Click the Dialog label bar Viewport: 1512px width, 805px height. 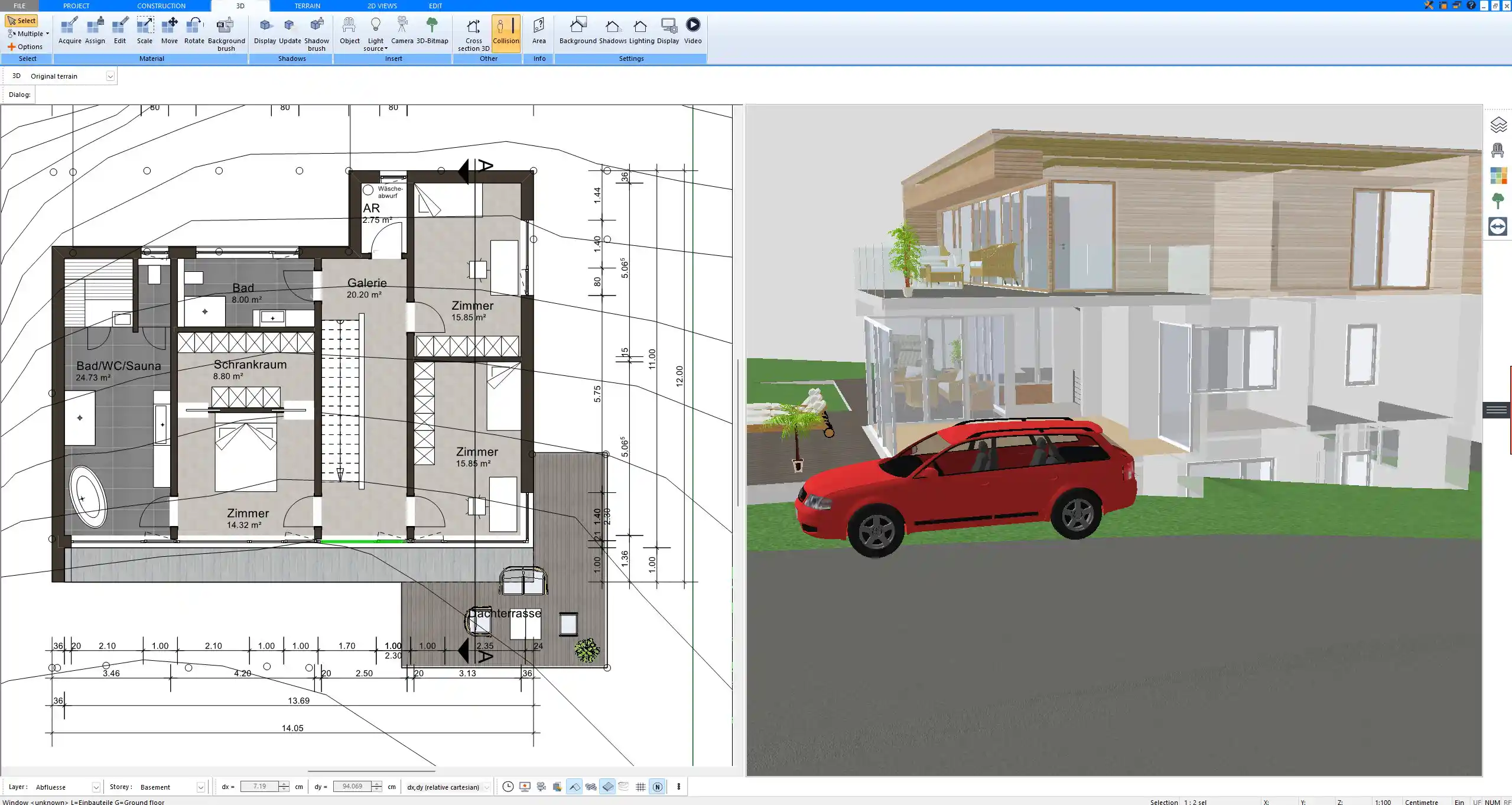[19, 95]
